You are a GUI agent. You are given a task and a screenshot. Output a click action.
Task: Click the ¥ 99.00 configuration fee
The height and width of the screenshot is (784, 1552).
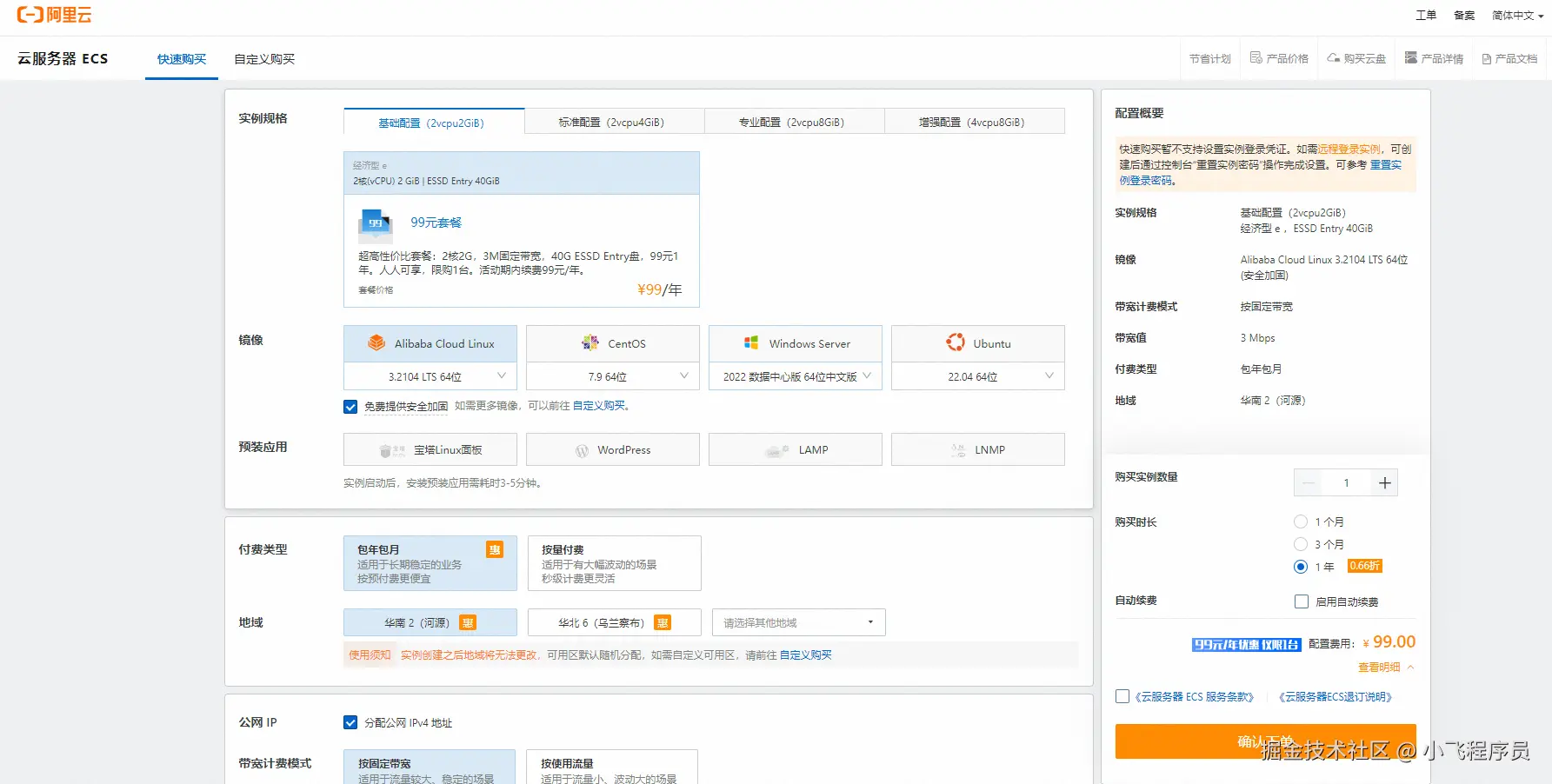coord(1389,642)
